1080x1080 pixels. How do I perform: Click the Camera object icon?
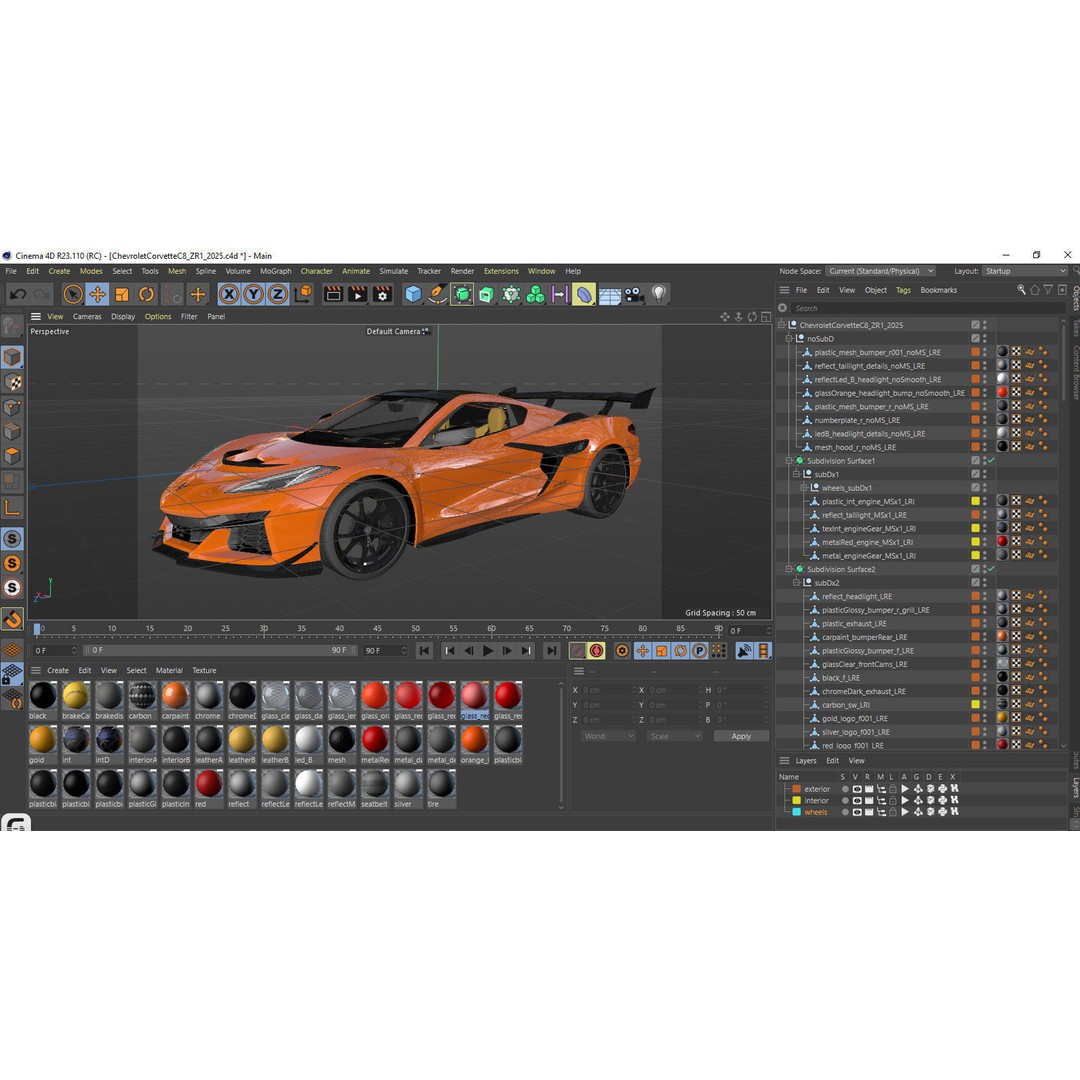pyautogui.click(x=634, y=295)
